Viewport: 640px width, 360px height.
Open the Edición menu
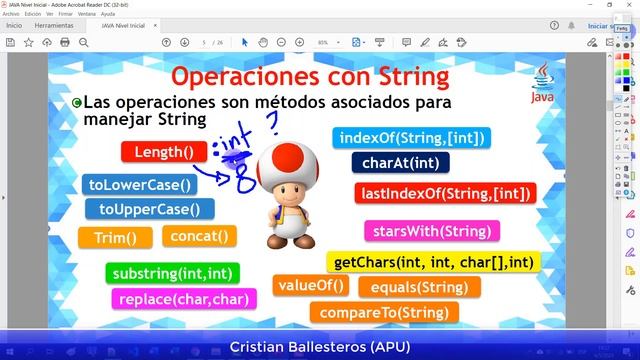point(33,14)
